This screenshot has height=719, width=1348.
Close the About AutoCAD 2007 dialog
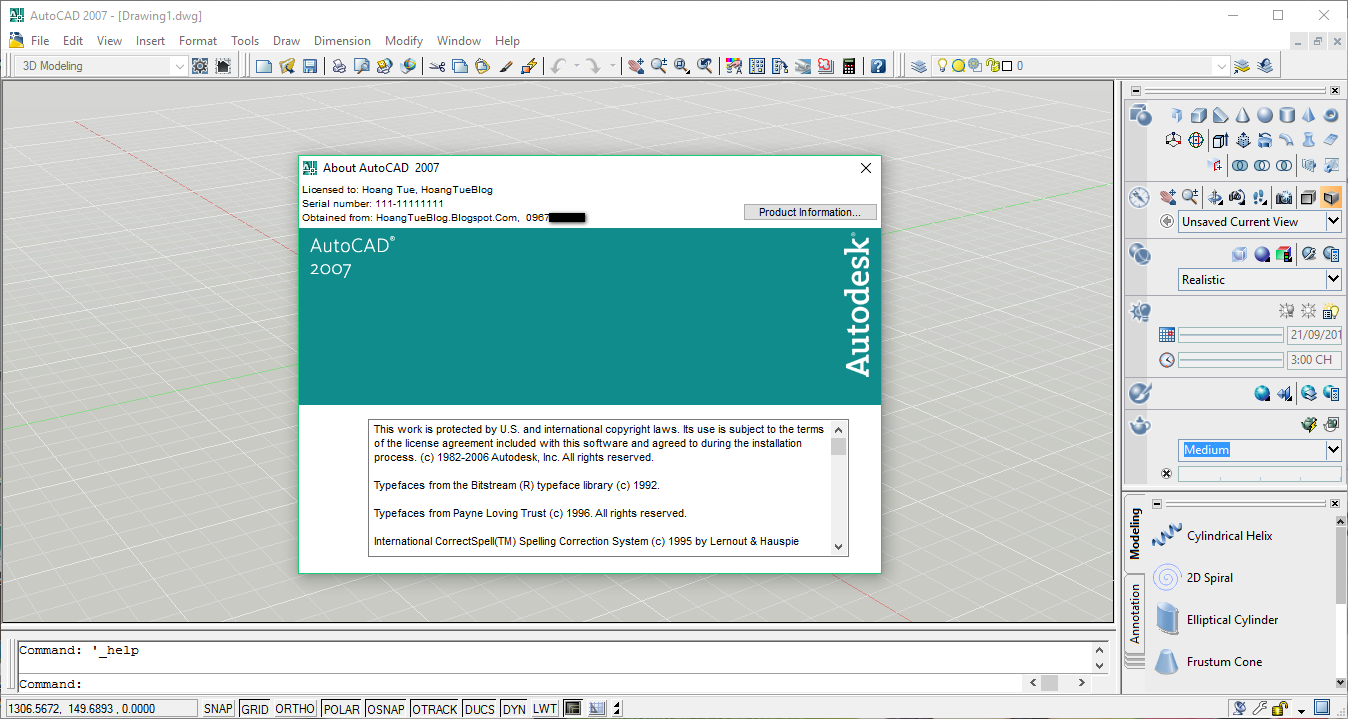click(x=866, y=168)
